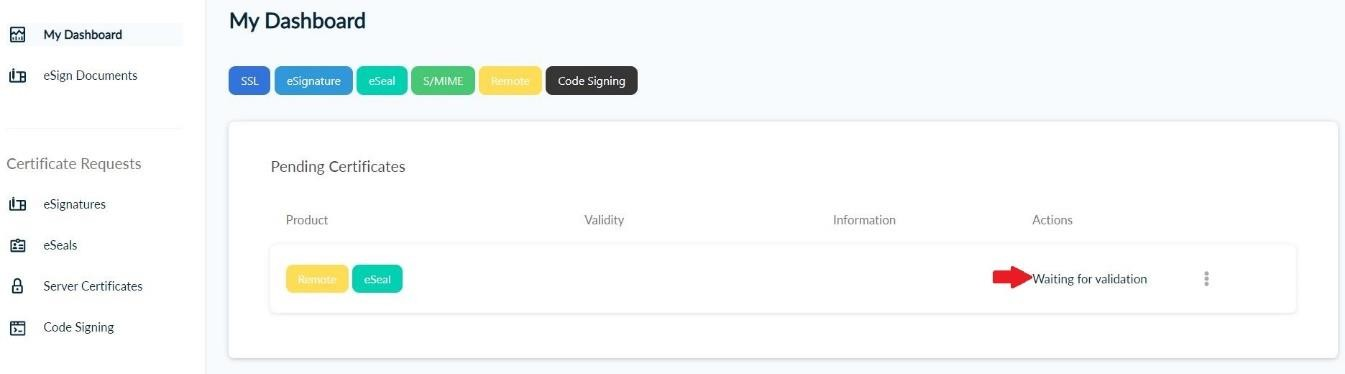The height and width of the screenshot is (374, 1345).
Task: Filter by eSignature tag
Action: [x=313, y=81]
